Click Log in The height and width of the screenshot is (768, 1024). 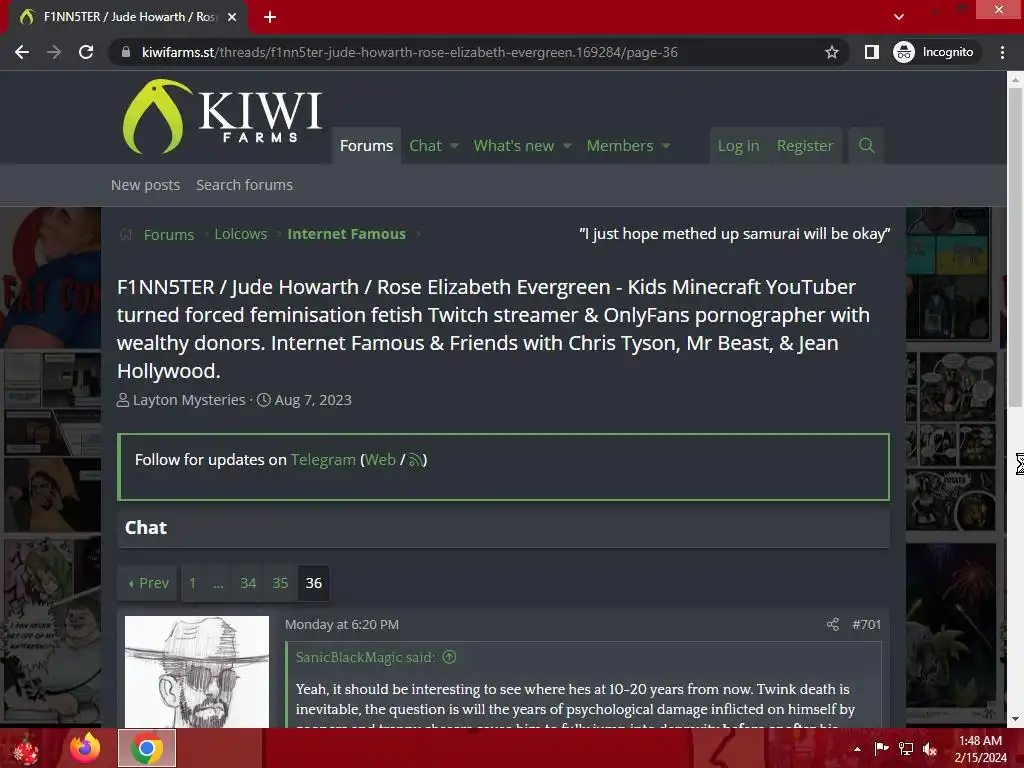739,146
